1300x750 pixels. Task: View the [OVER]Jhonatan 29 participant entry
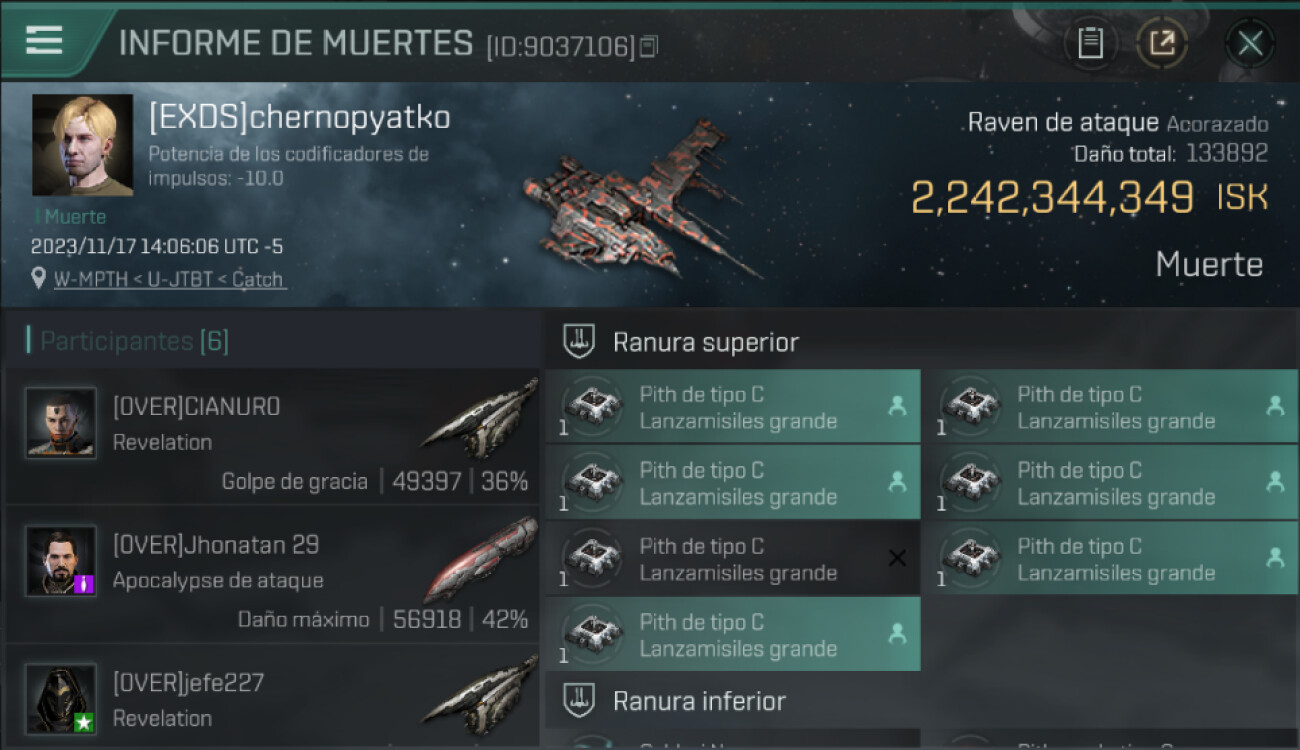coord(272,575)
